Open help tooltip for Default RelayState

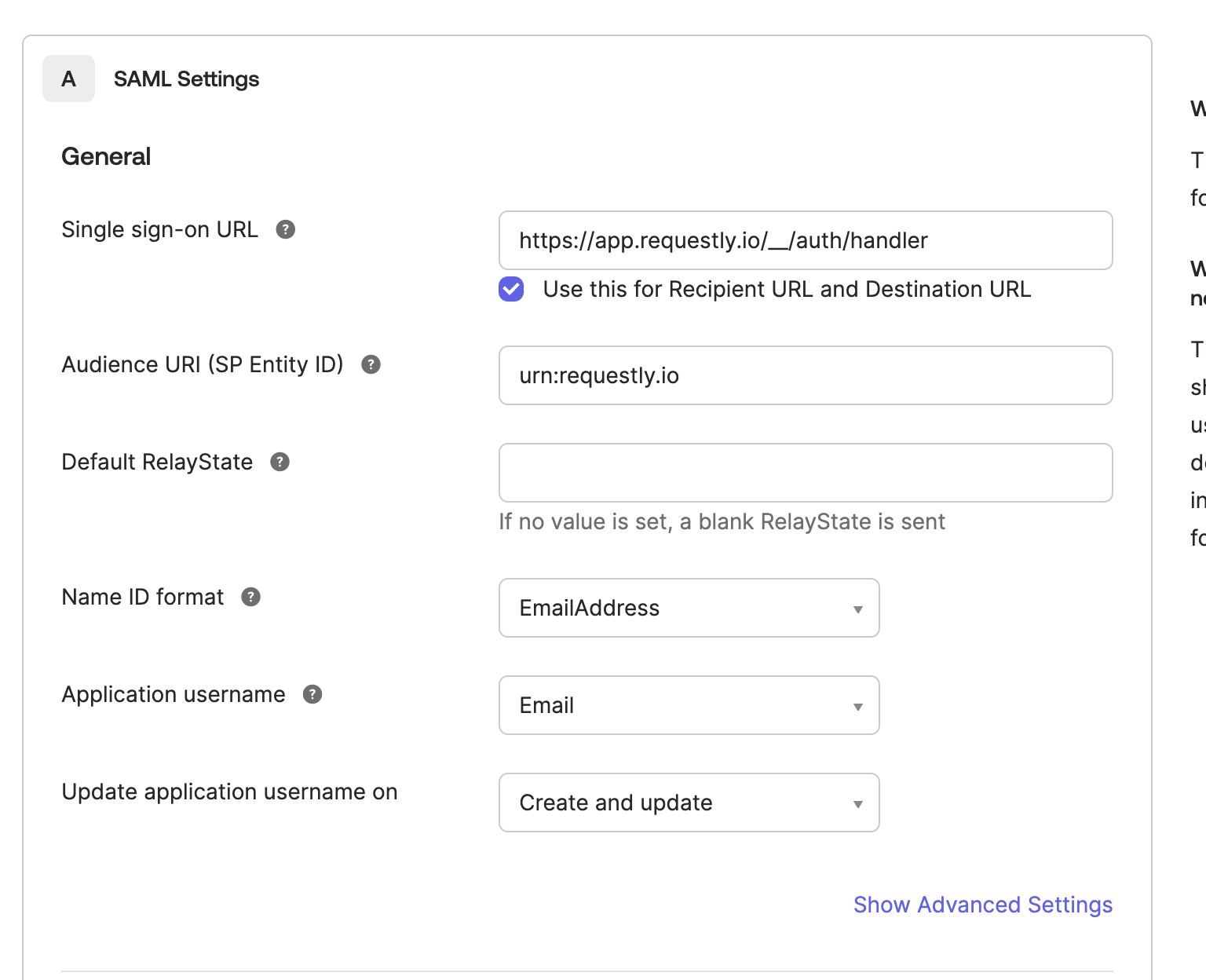[280, 462]
